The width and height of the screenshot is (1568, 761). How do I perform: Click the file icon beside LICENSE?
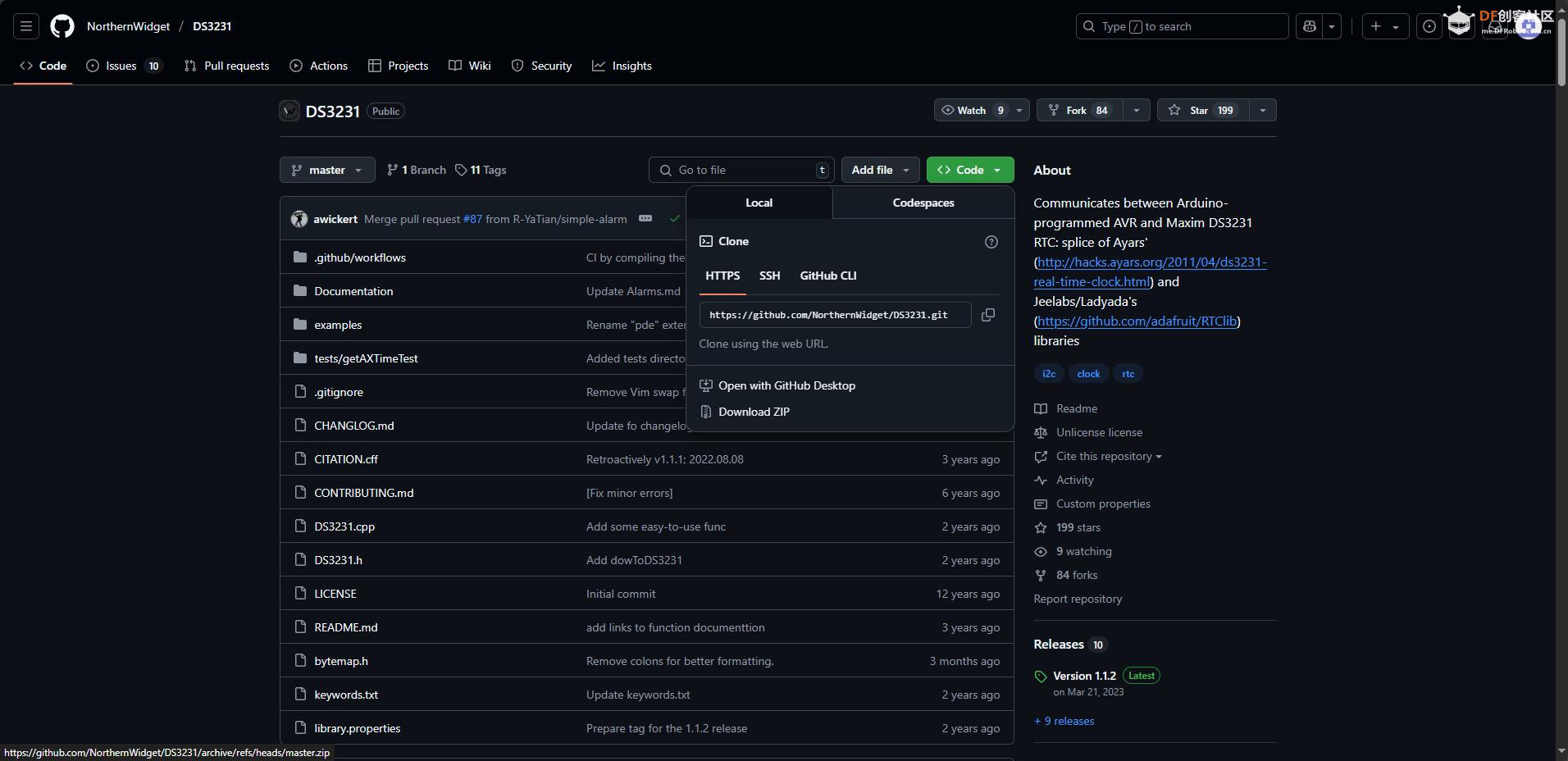300,594
